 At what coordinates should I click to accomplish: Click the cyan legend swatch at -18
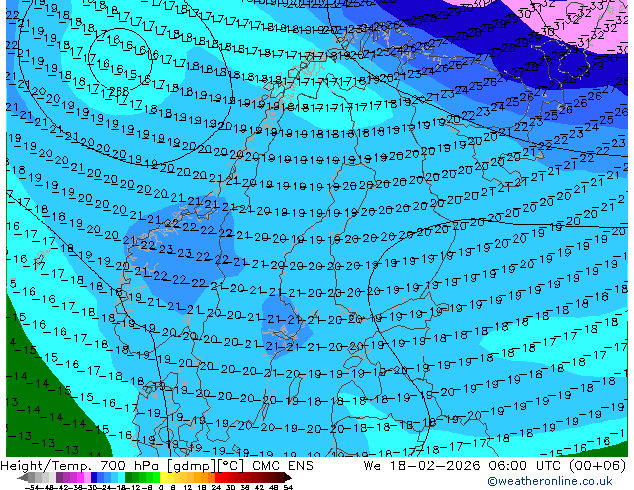pyautogui.click(x=121, y=477)
